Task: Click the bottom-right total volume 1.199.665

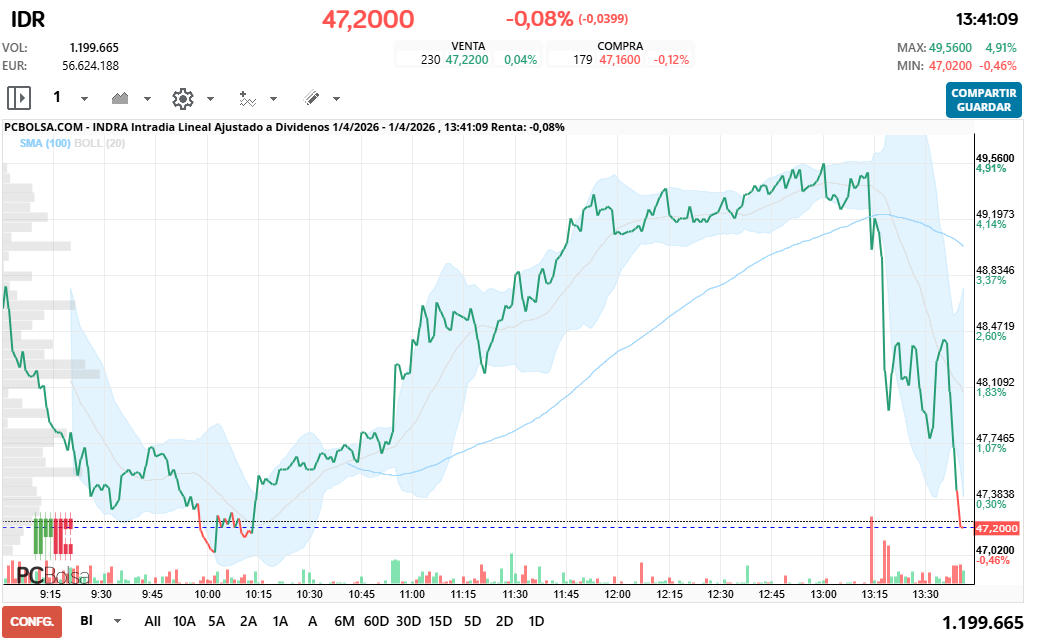Action: (982, 622)
